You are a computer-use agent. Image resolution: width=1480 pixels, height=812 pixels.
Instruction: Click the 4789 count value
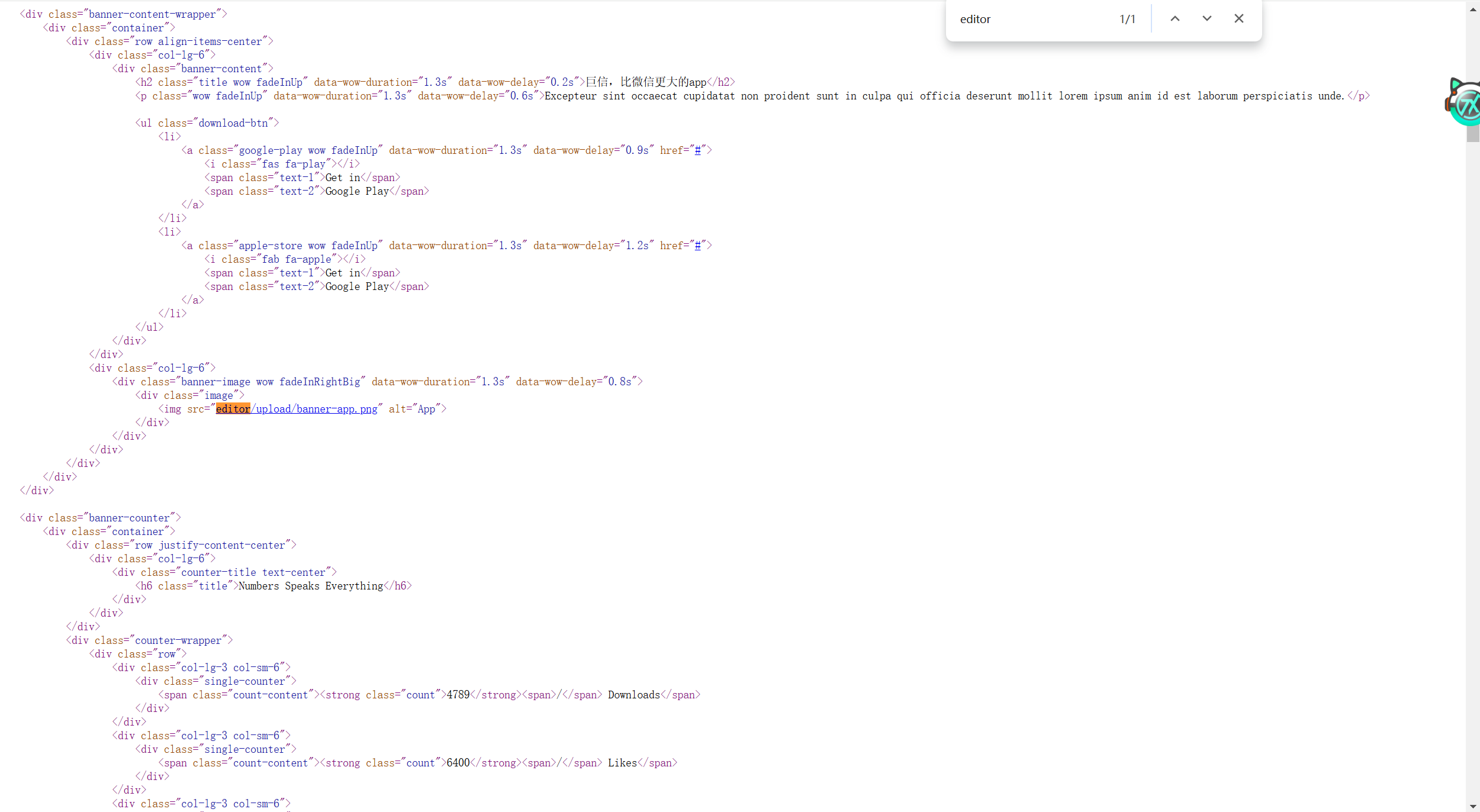click(458, 695)
